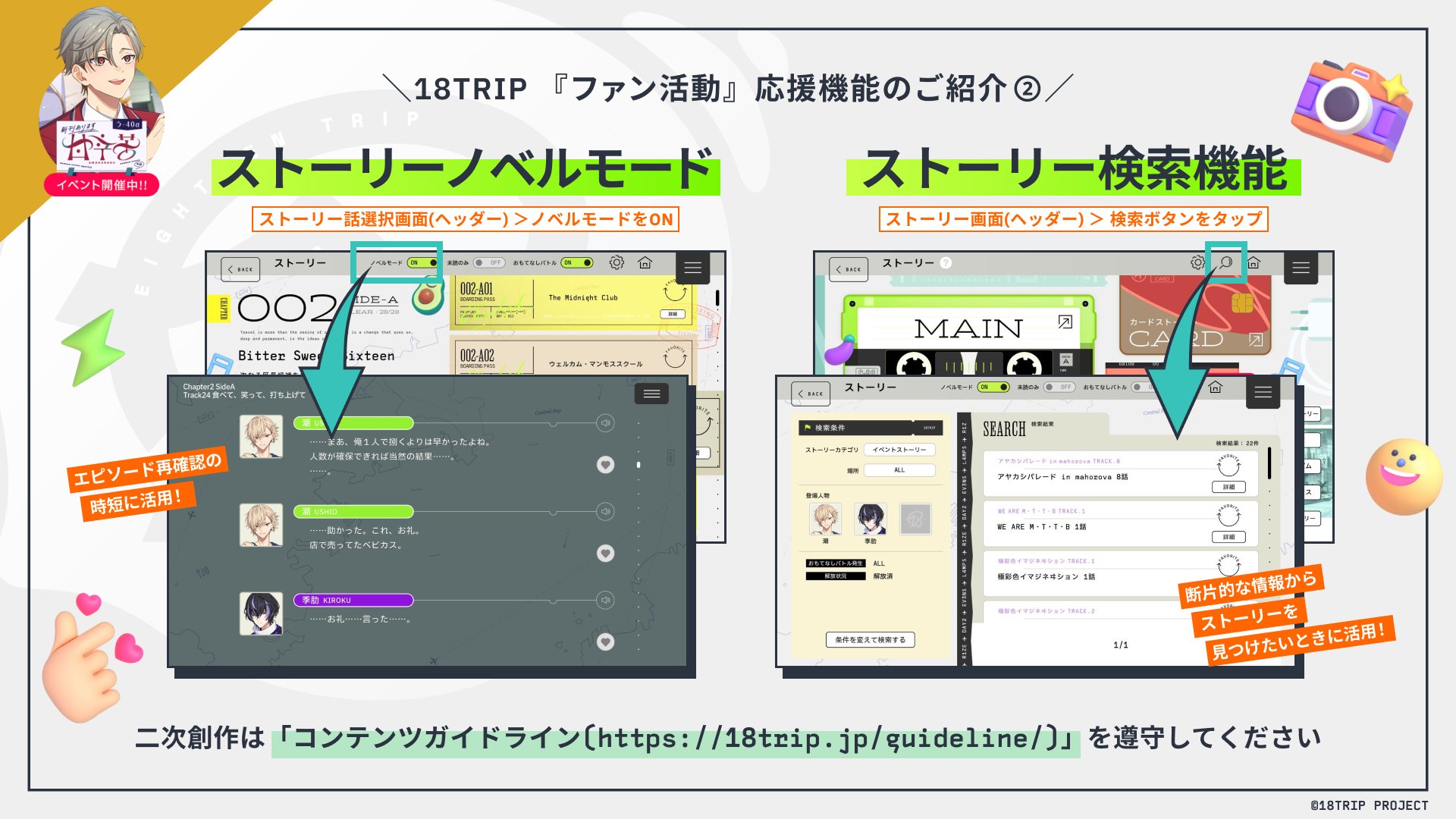Tap FAVORITE circle on The Midnight Club

pos(674,291)
